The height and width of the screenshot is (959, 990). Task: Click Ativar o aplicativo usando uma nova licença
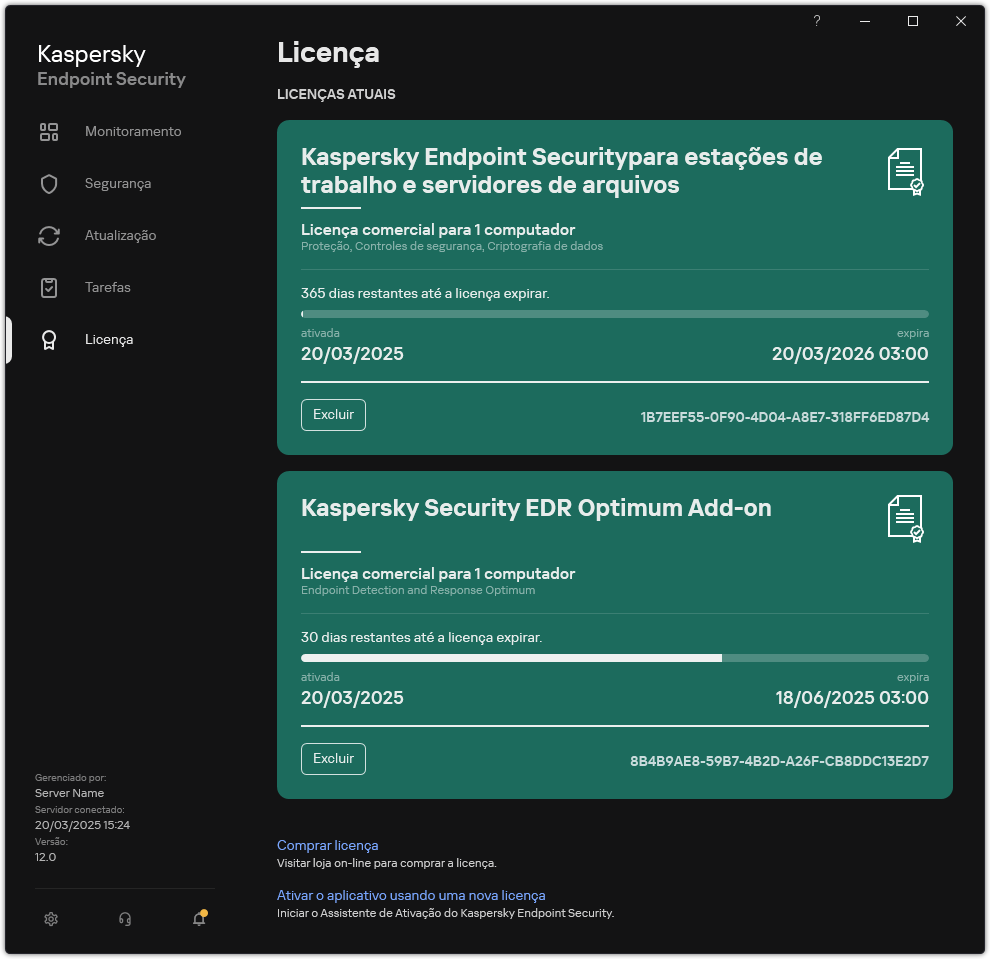411,895
